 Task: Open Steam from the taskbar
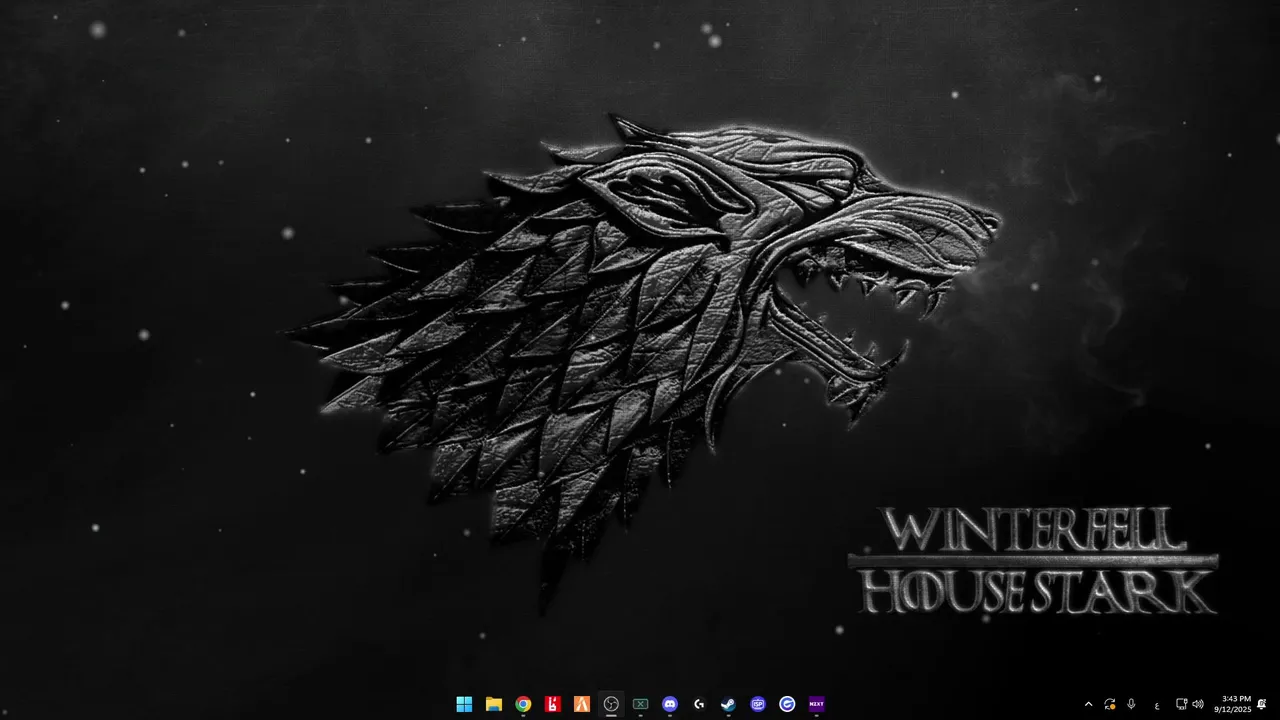pyautogui.click(x=728, y=704)
